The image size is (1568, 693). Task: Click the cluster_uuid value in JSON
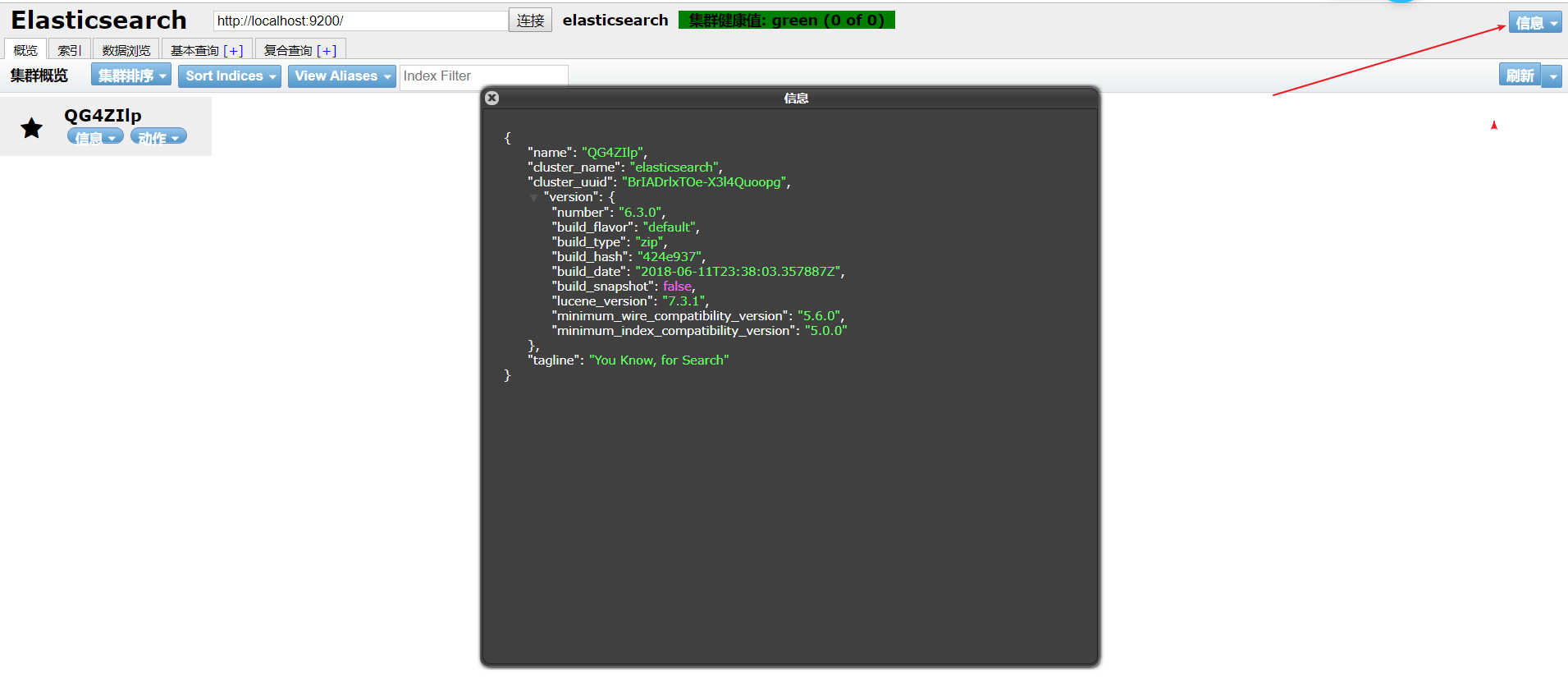(704, 182)
